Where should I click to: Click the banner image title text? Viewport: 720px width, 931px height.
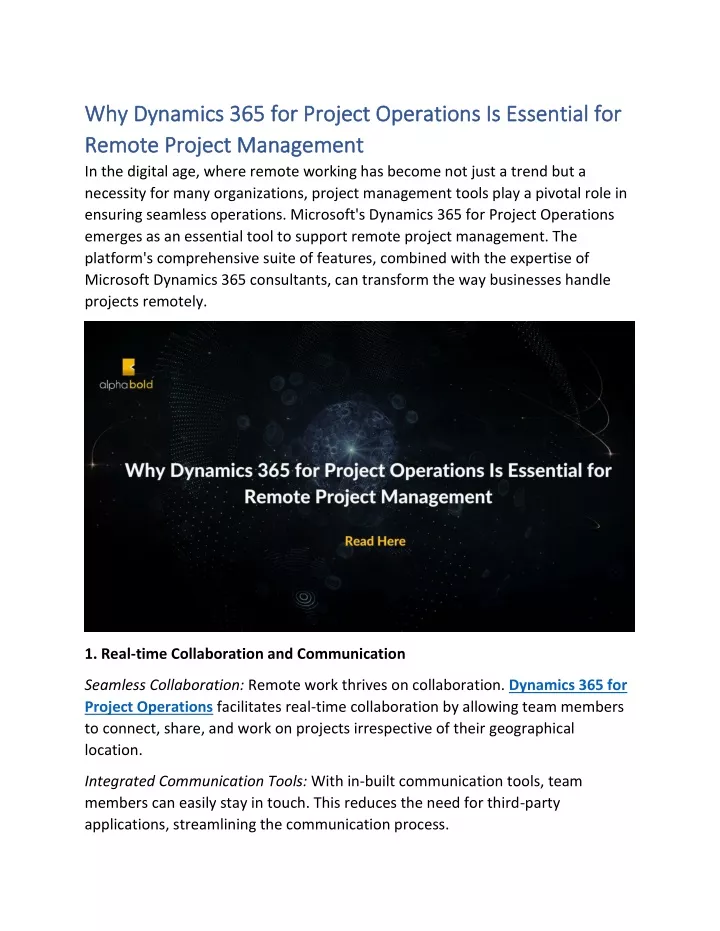pyautogui.click(x=368, y=483)
